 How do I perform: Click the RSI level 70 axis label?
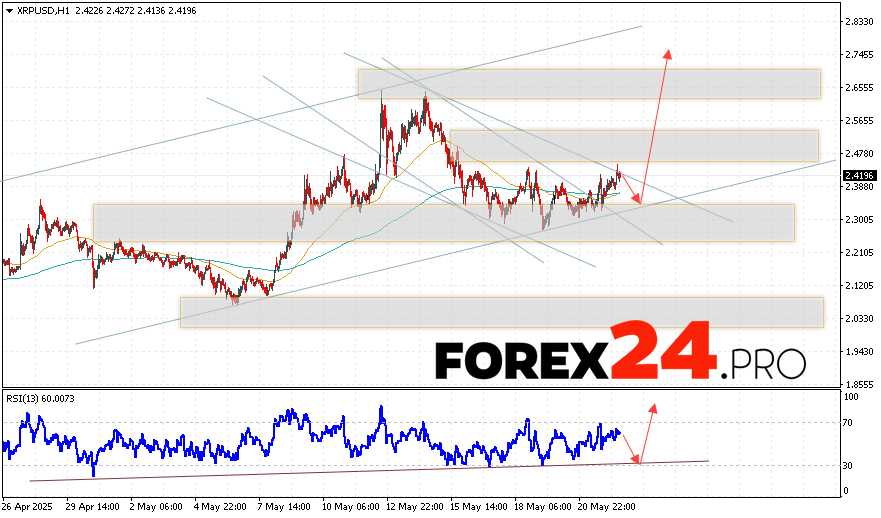(850, 424)
